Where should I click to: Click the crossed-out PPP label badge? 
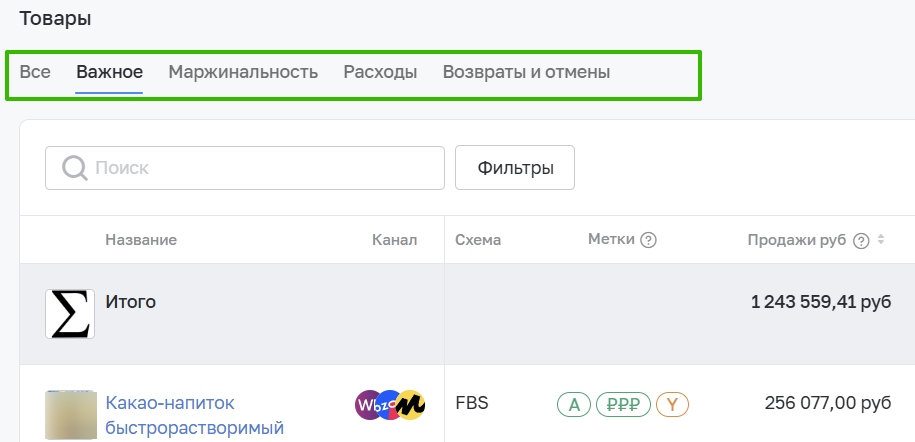[x=623, y=405]
